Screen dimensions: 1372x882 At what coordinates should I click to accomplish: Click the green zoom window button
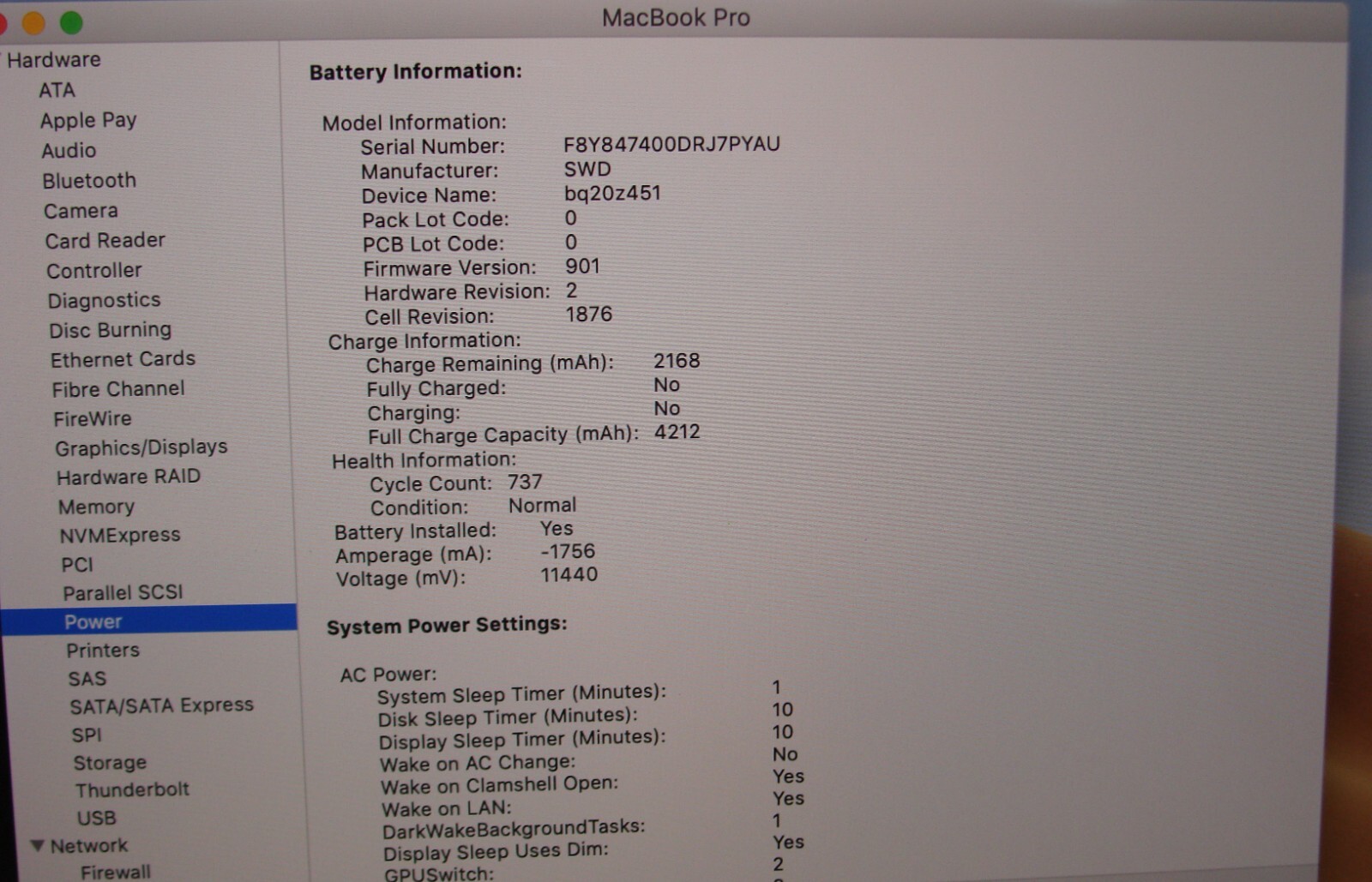[71, 23]
